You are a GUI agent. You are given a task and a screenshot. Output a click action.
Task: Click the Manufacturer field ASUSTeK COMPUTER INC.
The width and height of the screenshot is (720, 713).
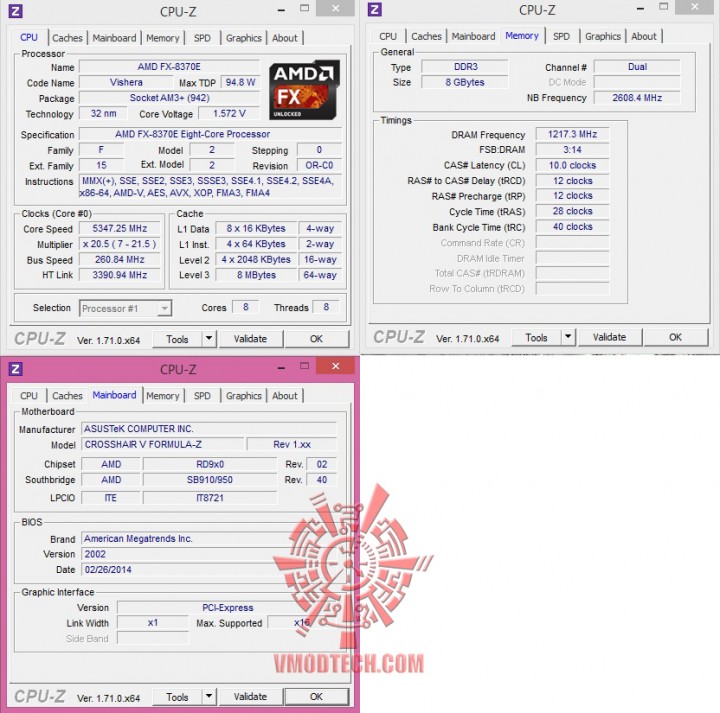coord(209,429)
